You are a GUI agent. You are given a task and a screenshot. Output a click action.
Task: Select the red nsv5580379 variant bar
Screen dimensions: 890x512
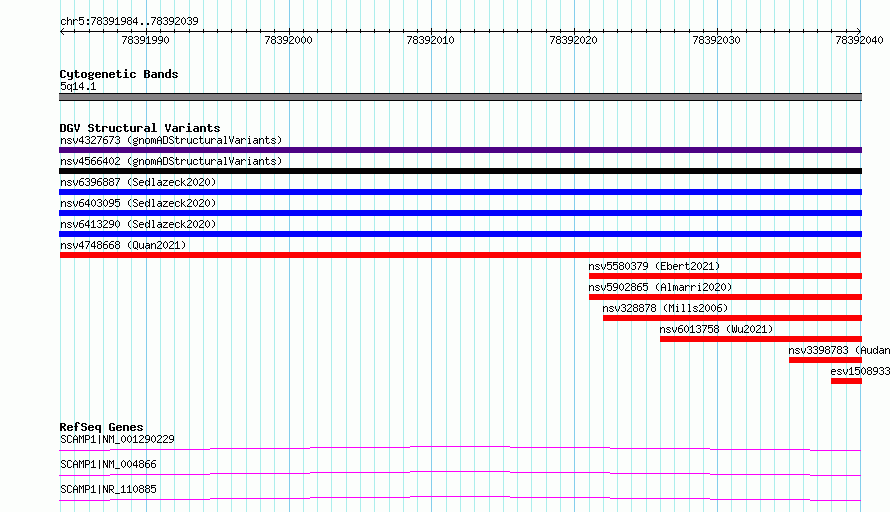point(725,276)
